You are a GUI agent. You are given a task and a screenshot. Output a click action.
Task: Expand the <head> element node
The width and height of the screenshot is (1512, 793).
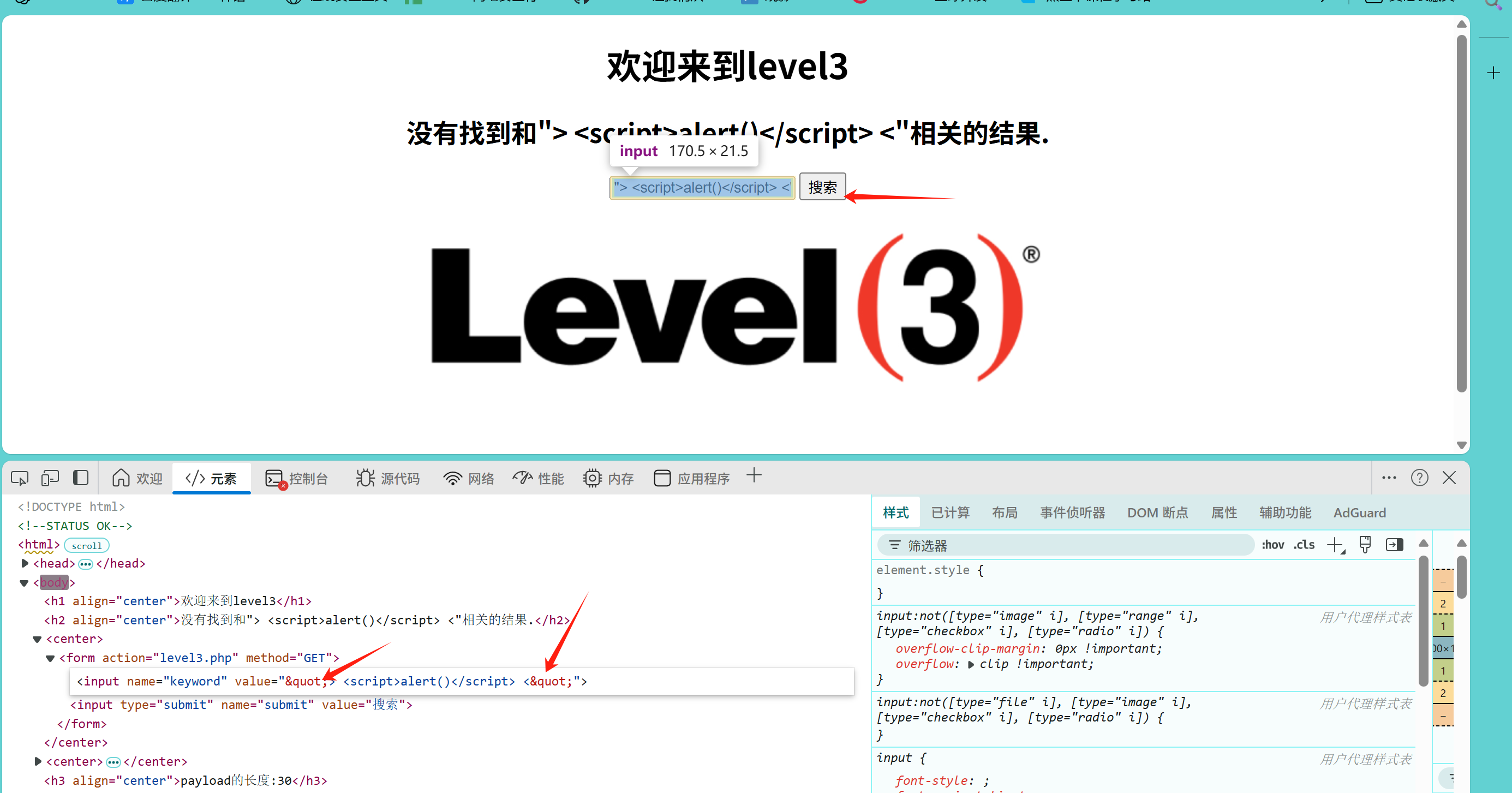click(25, 563)
